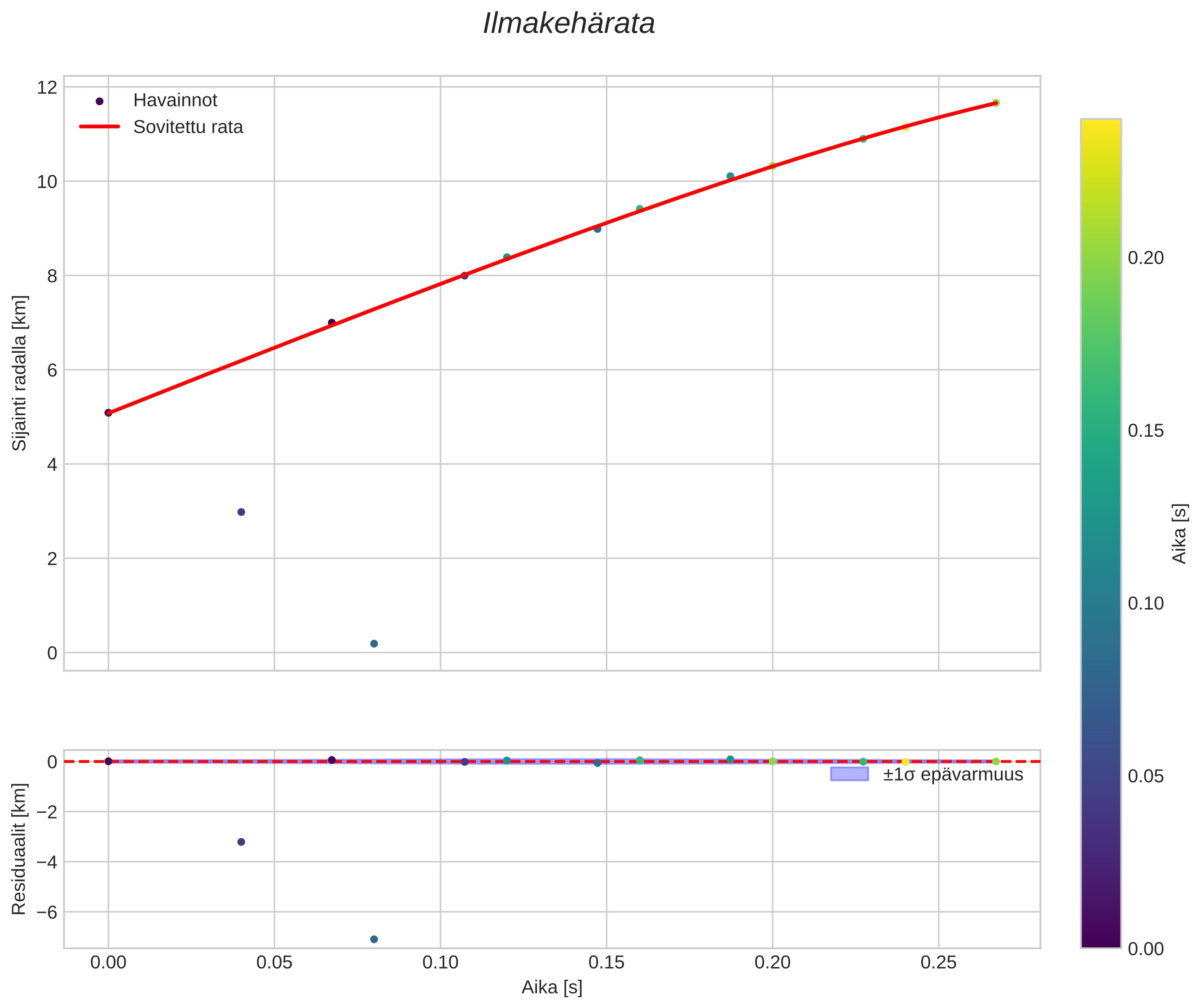Click the colorbar Aika [s] label
This screenshot has width=1200, height=1008.
coord(1179,533)
